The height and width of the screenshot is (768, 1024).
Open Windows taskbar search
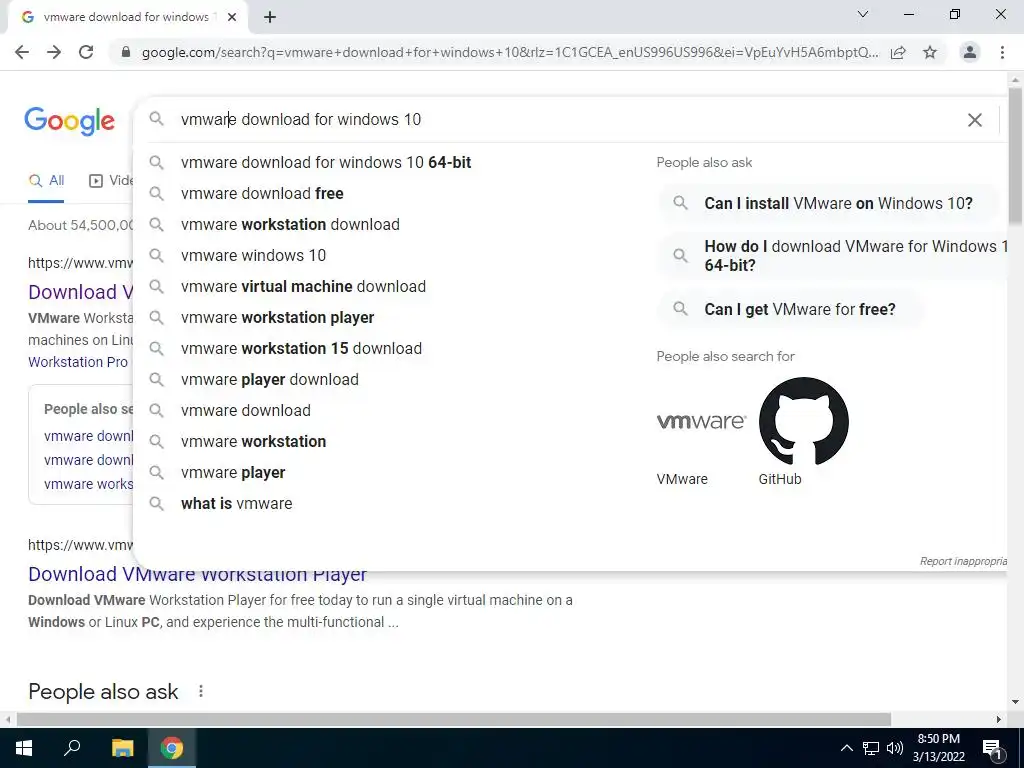click(x=72, y=748)
